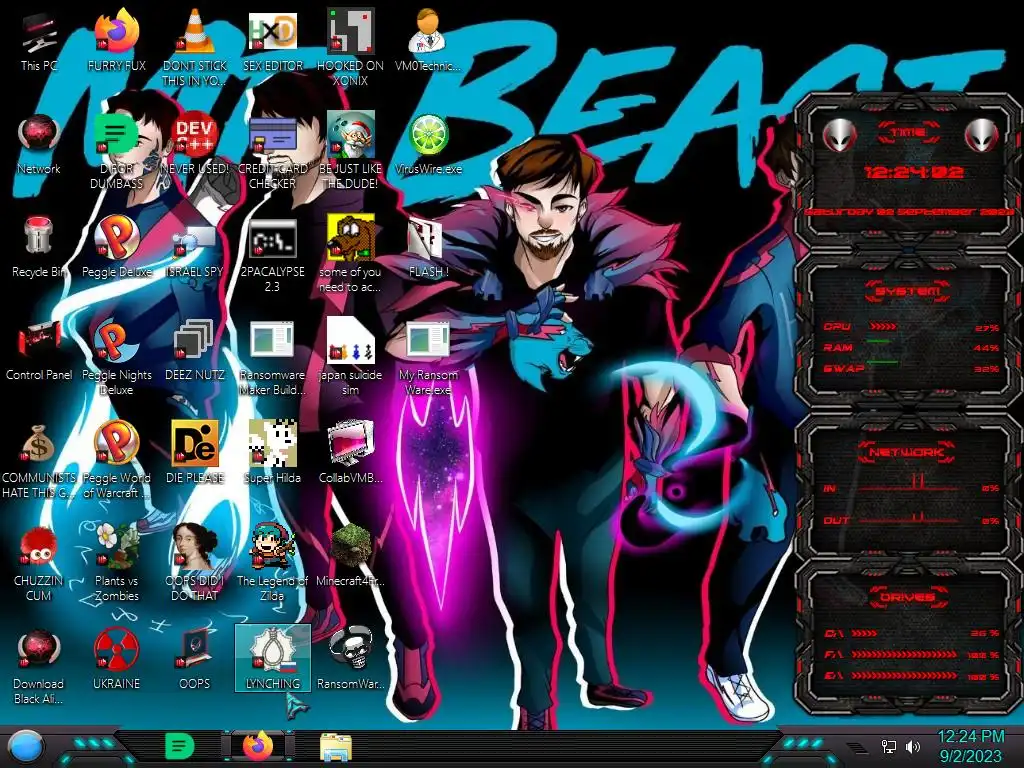Open the green document app on taskbar
The width and height of the screenshot is (1024, 768).
(x=179, y=746)
